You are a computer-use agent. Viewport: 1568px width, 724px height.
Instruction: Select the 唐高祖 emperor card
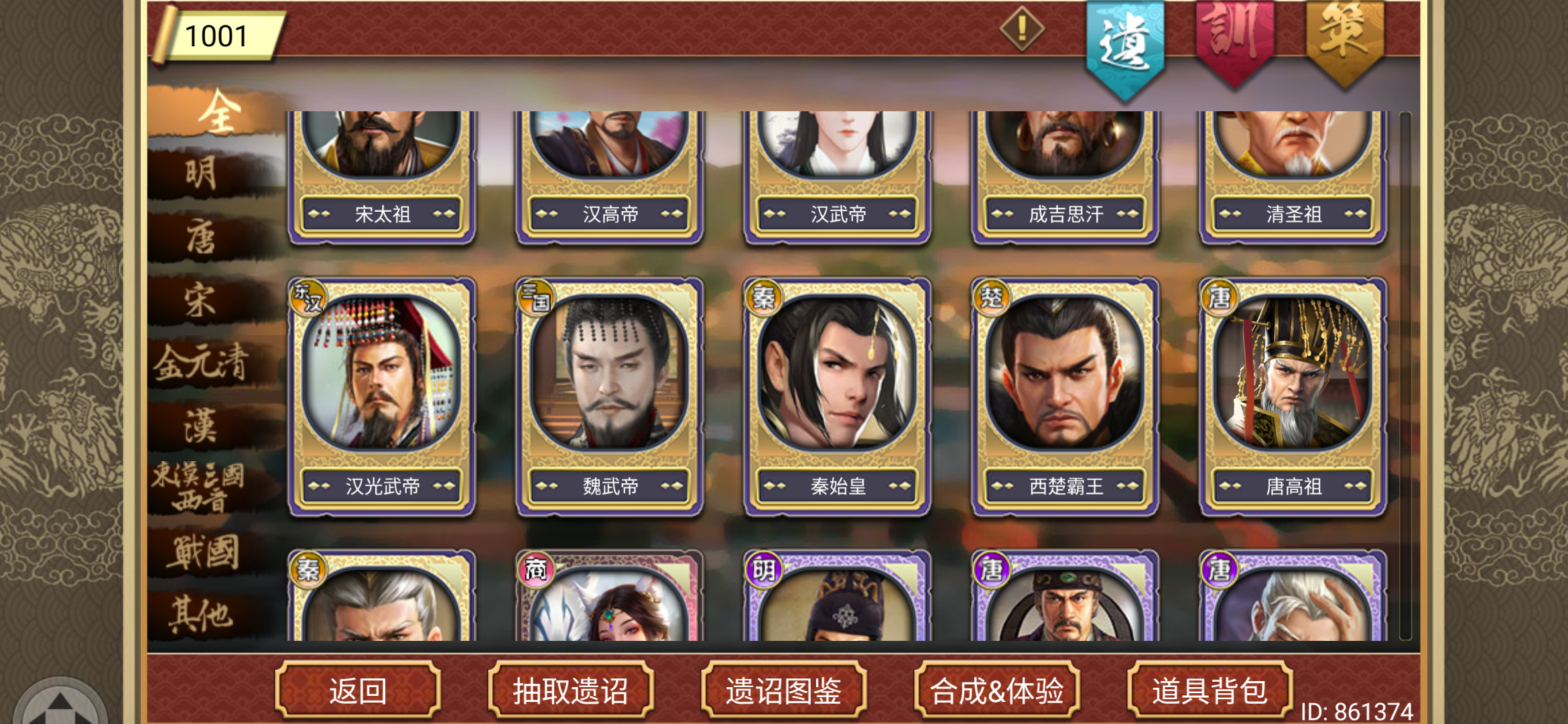coord(1293,397)
